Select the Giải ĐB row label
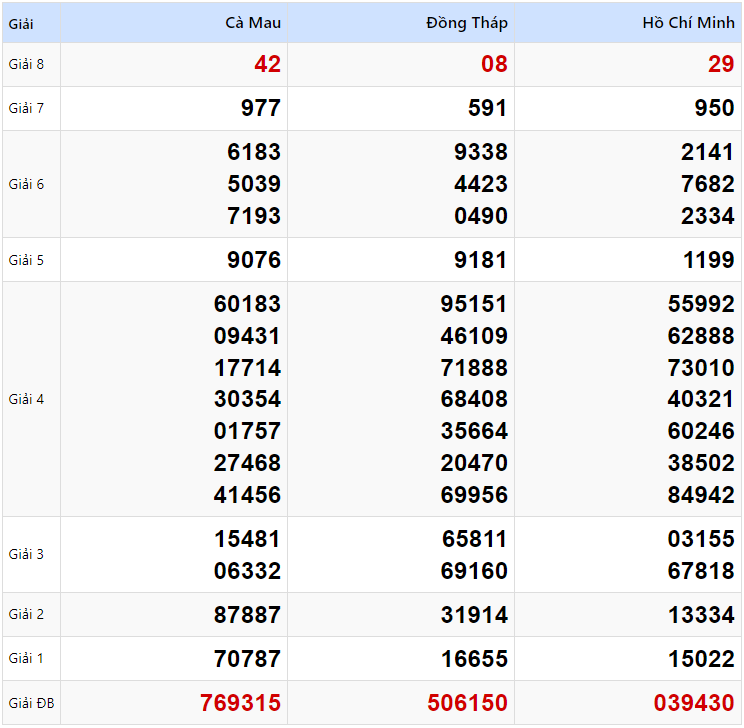The image size is (744, 728). pos(31,703)
